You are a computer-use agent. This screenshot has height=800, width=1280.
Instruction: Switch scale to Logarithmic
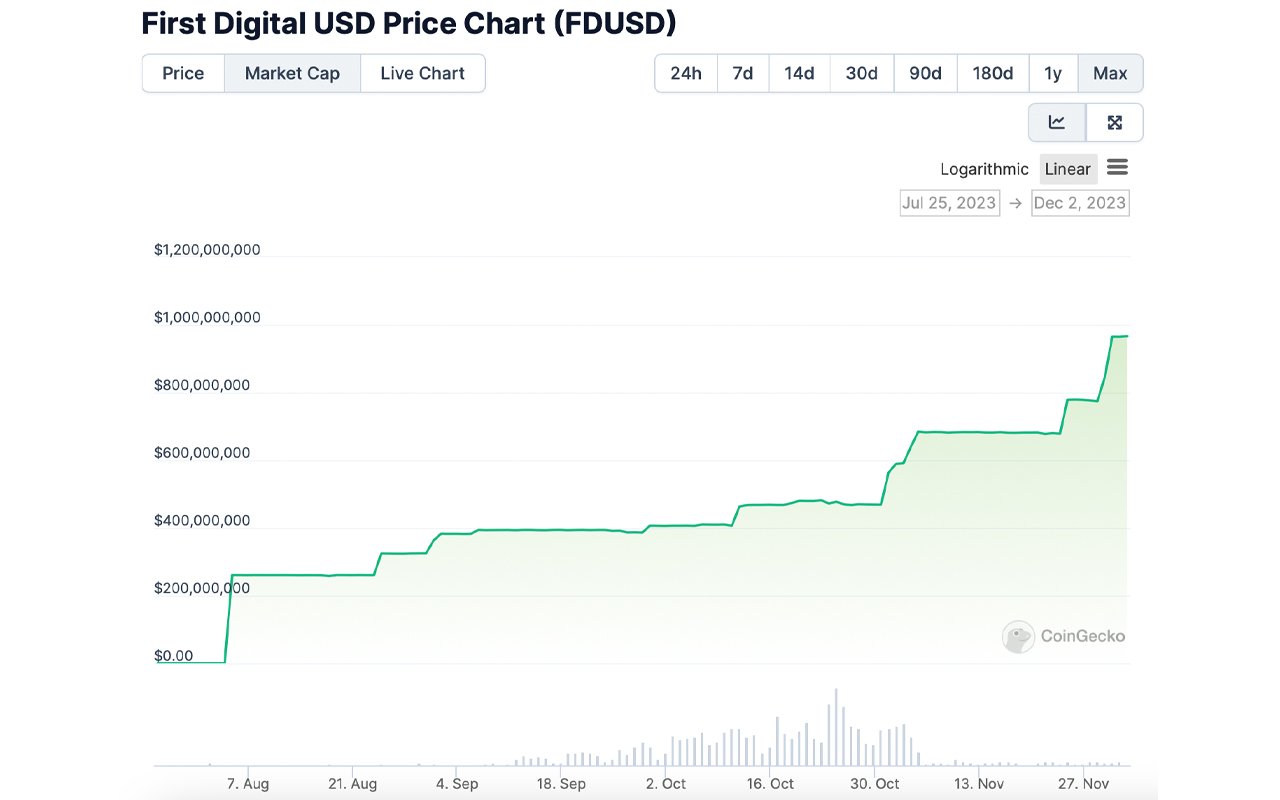[x=984, y=169]
